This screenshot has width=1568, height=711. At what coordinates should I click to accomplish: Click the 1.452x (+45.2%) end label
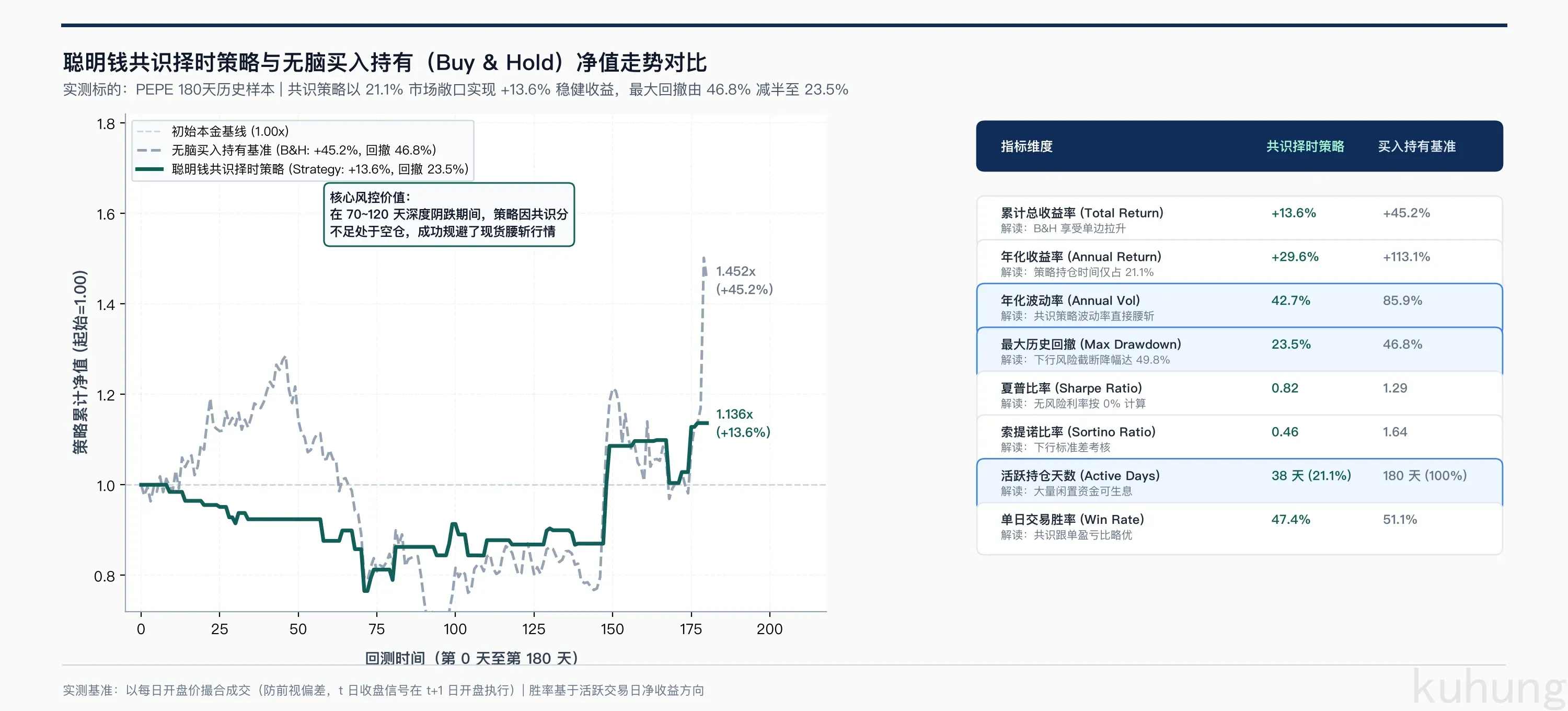tap(744, 280)
